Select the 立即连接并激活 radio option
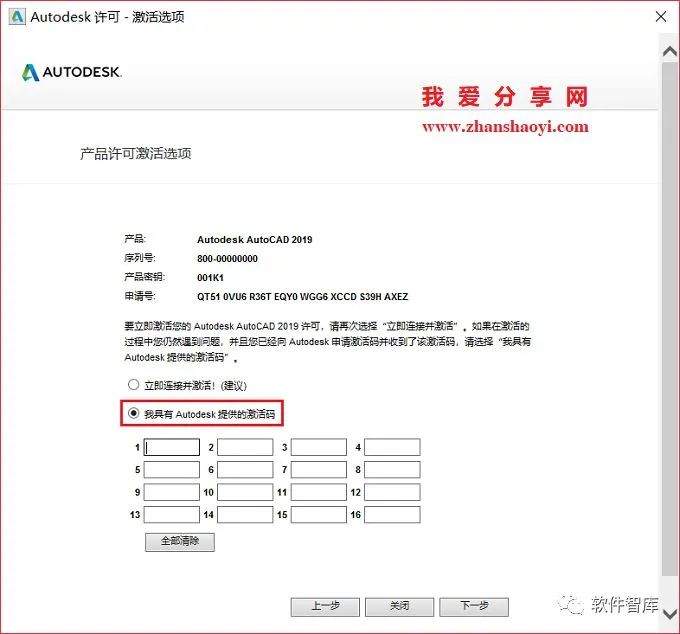This screenshot has width=680, height=634. tap(134, 385)
